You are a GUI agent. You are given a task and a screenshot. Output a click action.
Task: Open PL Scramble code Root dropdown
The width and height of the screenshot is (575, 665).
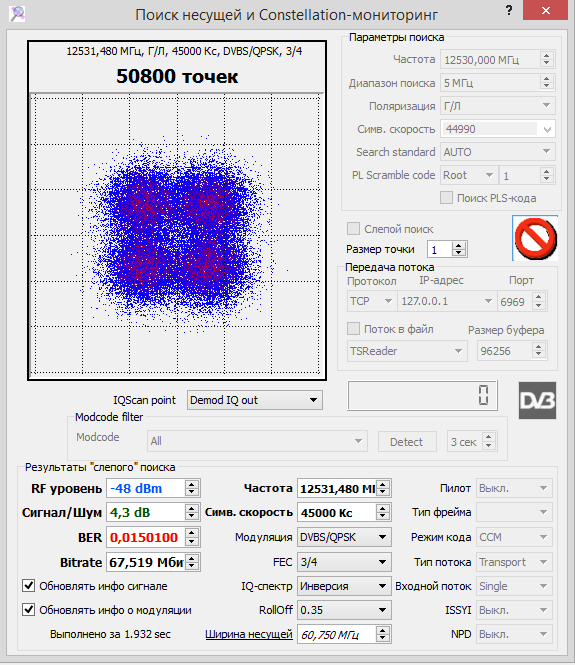469,175
